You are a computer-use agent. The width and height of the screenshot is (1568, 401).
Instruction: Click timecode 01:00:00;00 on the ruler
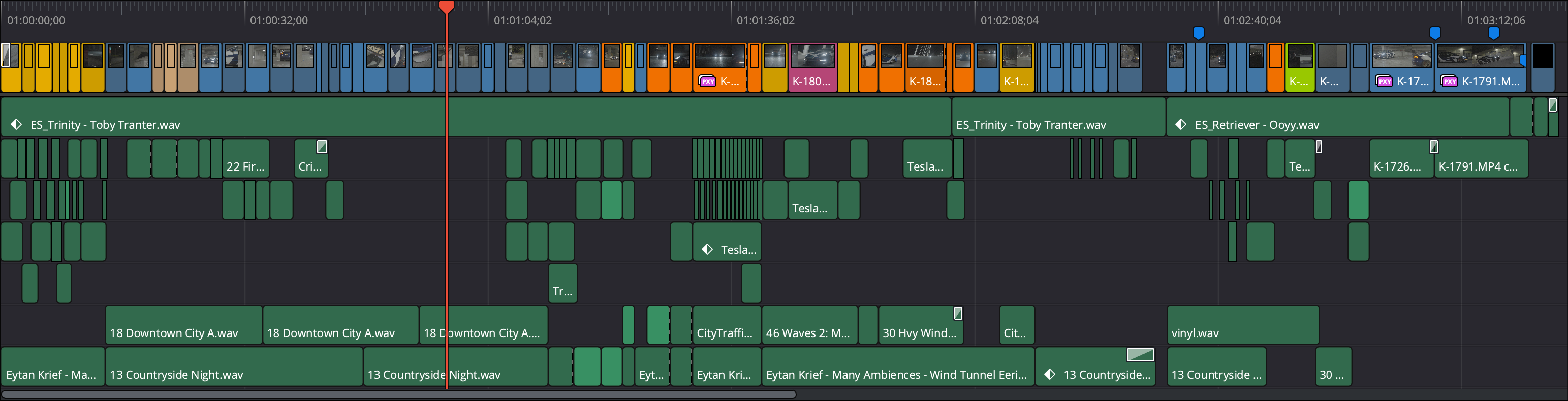click(x=36, y=21)
